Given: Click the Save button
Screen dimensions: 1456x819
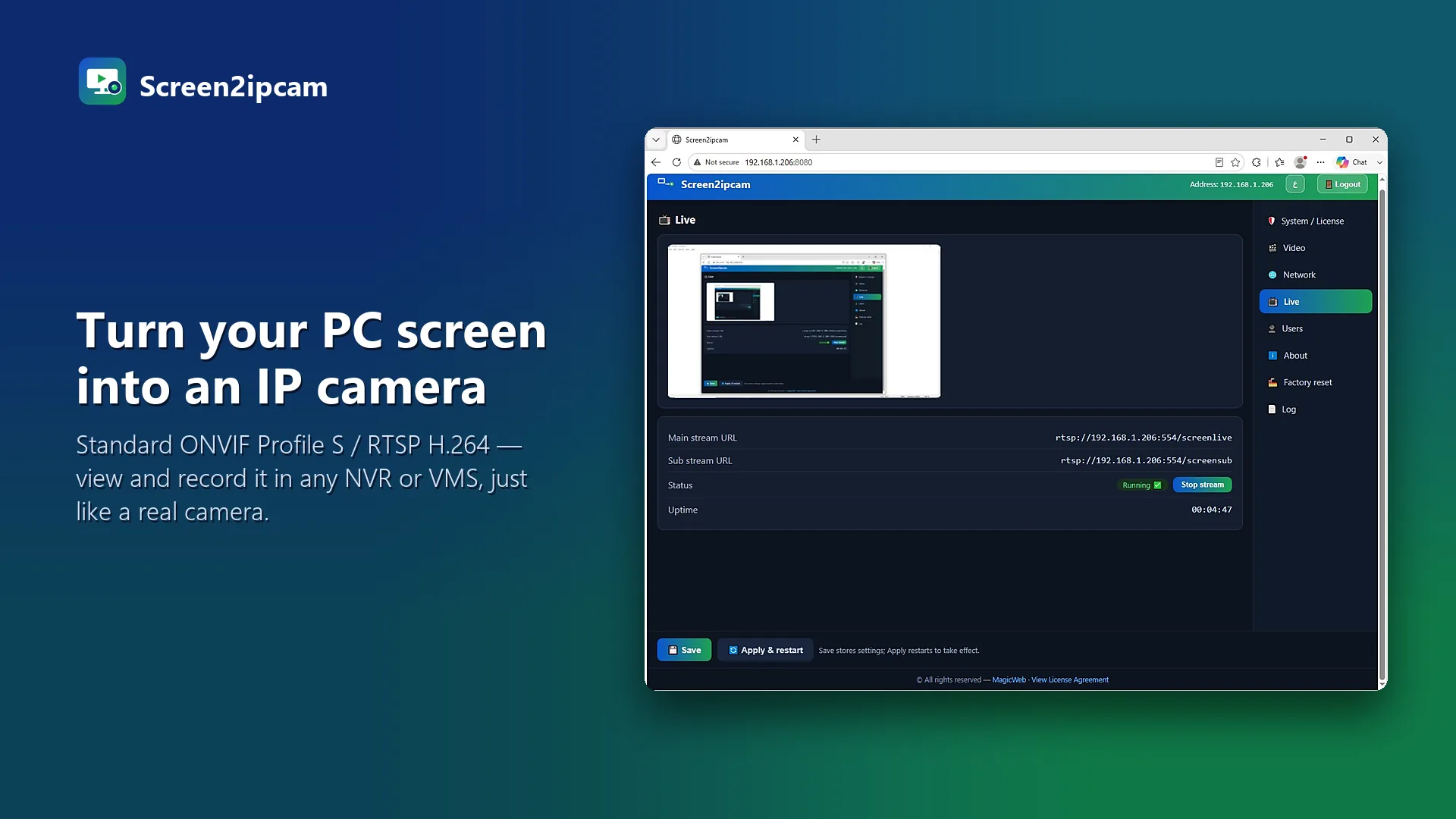Looking at the screenshot, I should click(x=684, y=650).
